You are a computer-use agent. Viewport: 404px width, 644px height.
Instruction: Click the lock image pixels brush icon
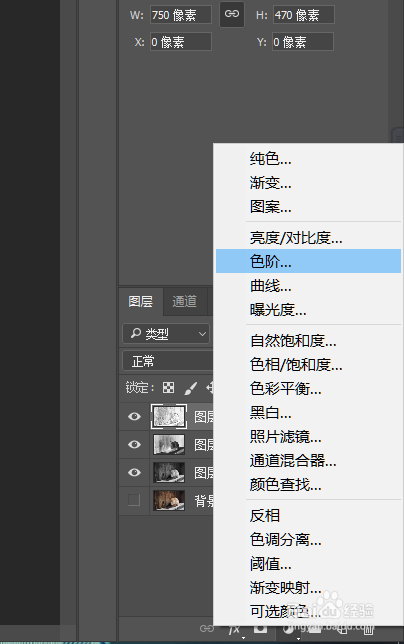pyautogui.click(x=191, y=388)
